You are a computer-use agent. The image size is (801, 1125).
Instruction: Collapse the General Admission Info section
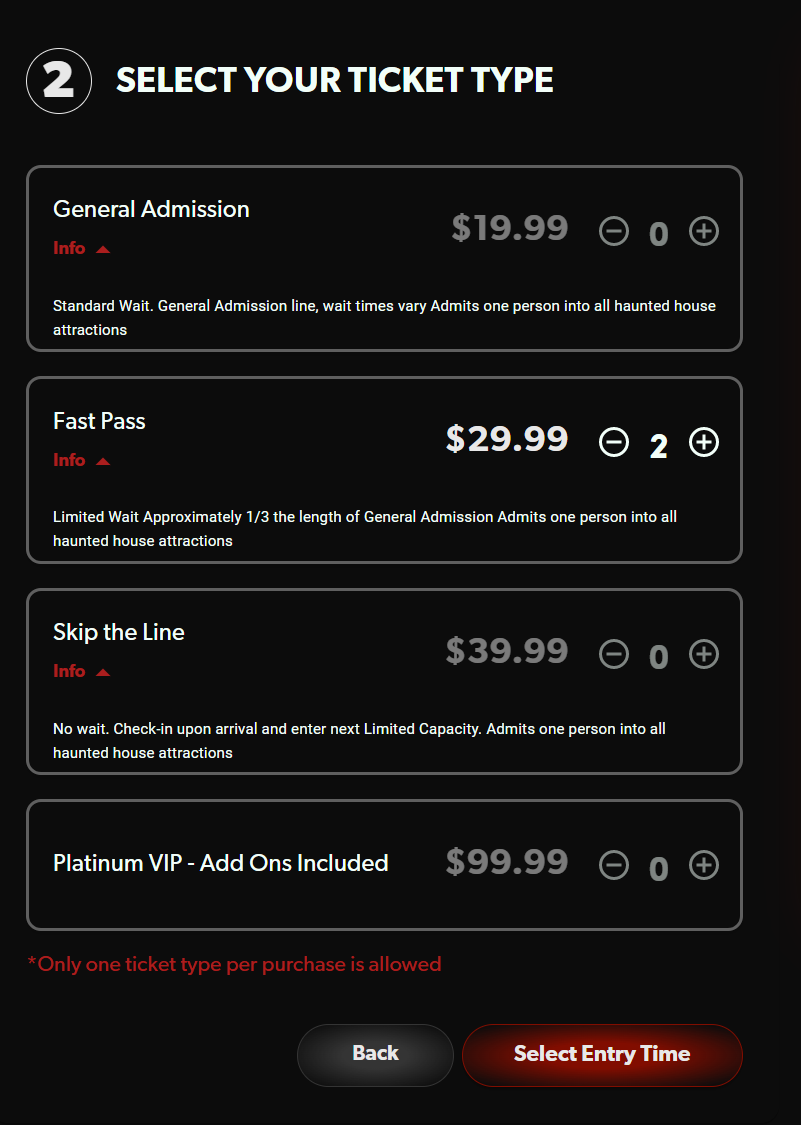[81, 248]
